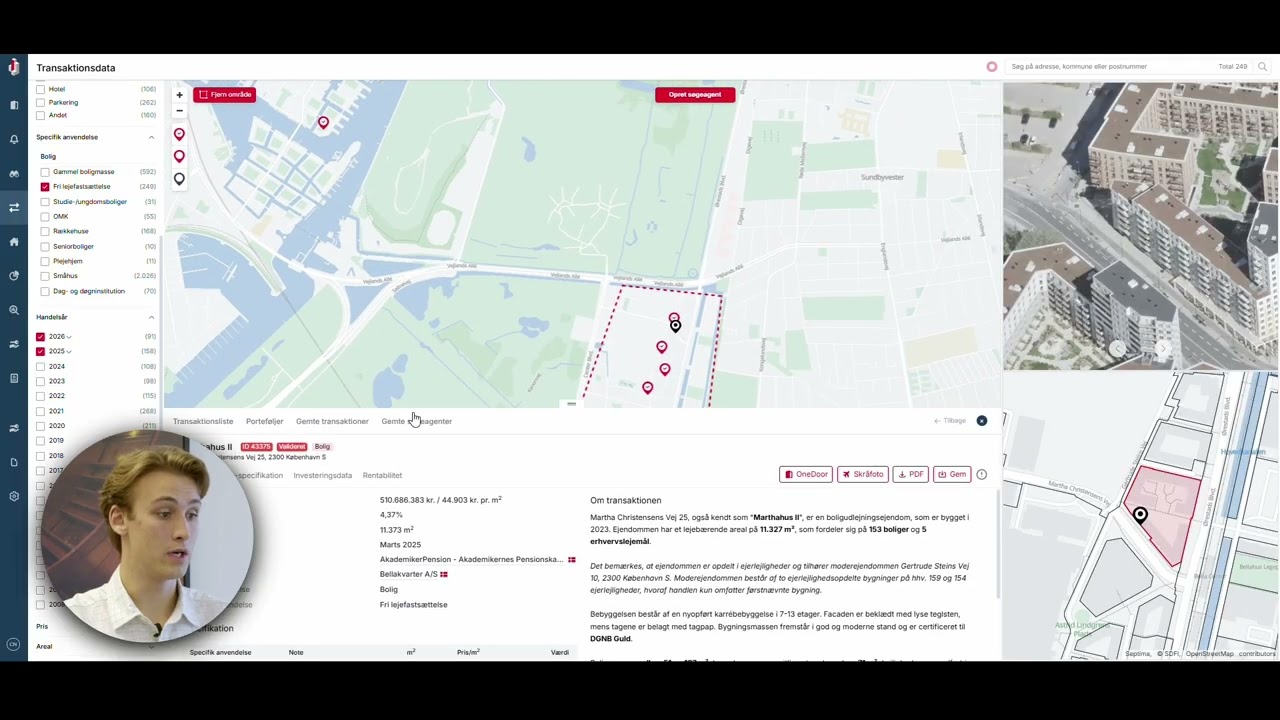Click the aerial building photo
Viewport: 1280px width, 720px height.
point(1141,226)
